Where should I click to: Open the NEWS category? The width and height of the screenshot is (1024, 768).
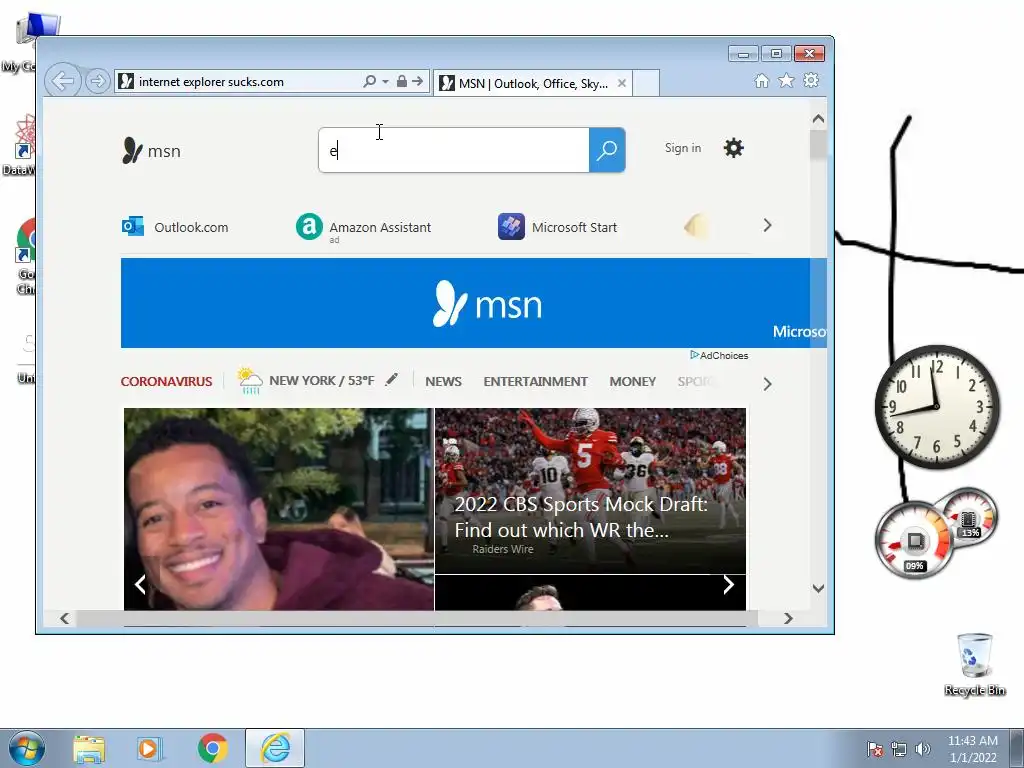point(443,381)
